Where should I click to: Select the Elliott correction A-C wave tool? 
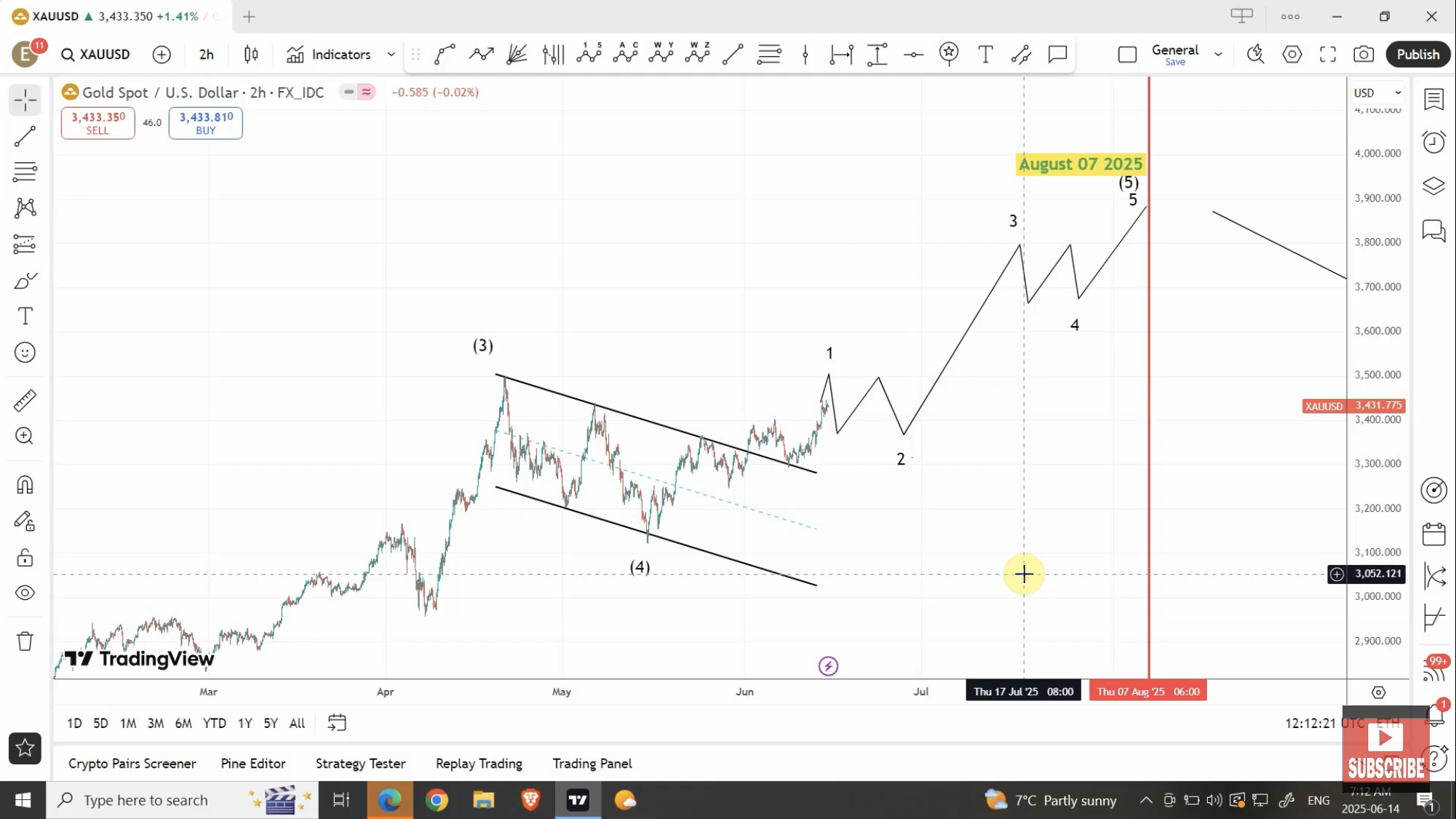[x=625, y=53]
